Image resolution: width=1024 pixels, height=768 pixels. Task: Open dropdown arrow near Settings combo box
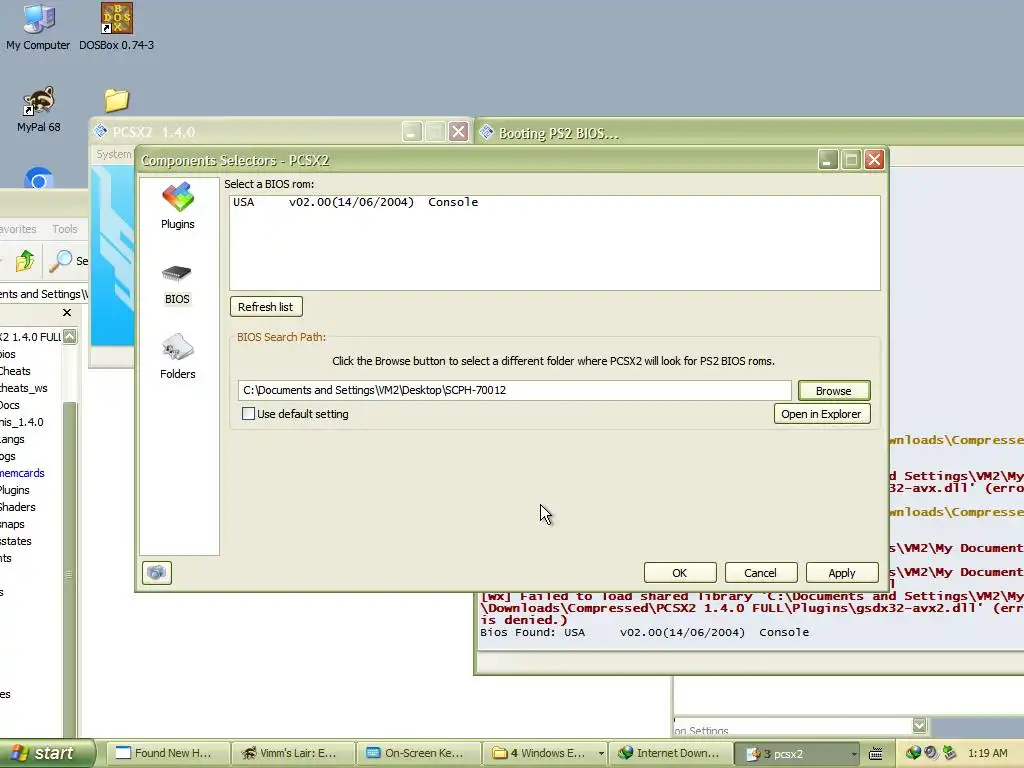920,725
